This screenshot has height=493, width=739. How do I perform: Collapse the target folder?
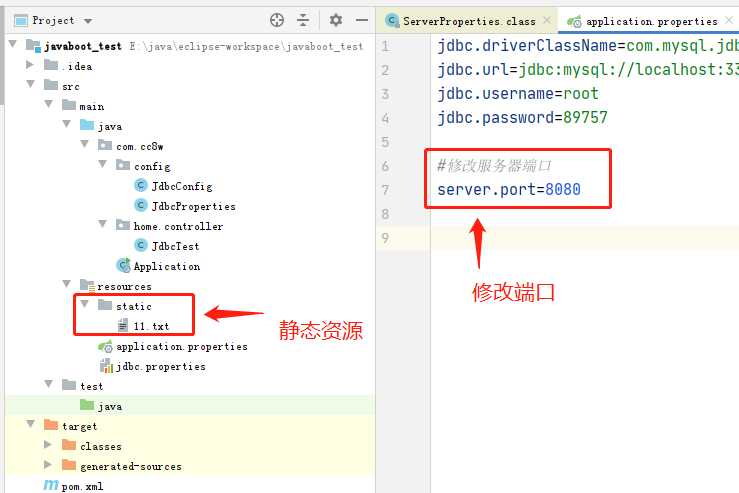pos(31,424)
